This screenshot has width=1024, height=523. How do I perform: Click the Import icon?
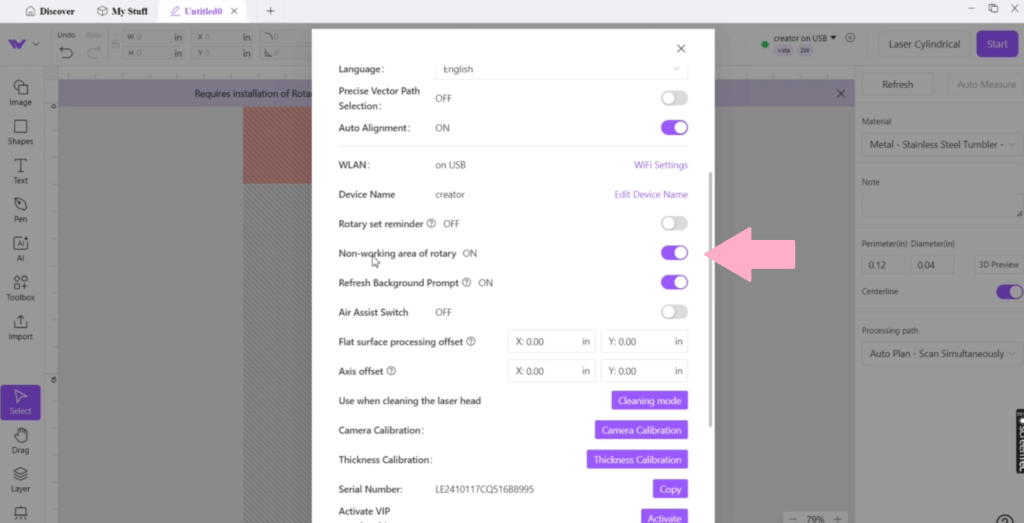20,326
